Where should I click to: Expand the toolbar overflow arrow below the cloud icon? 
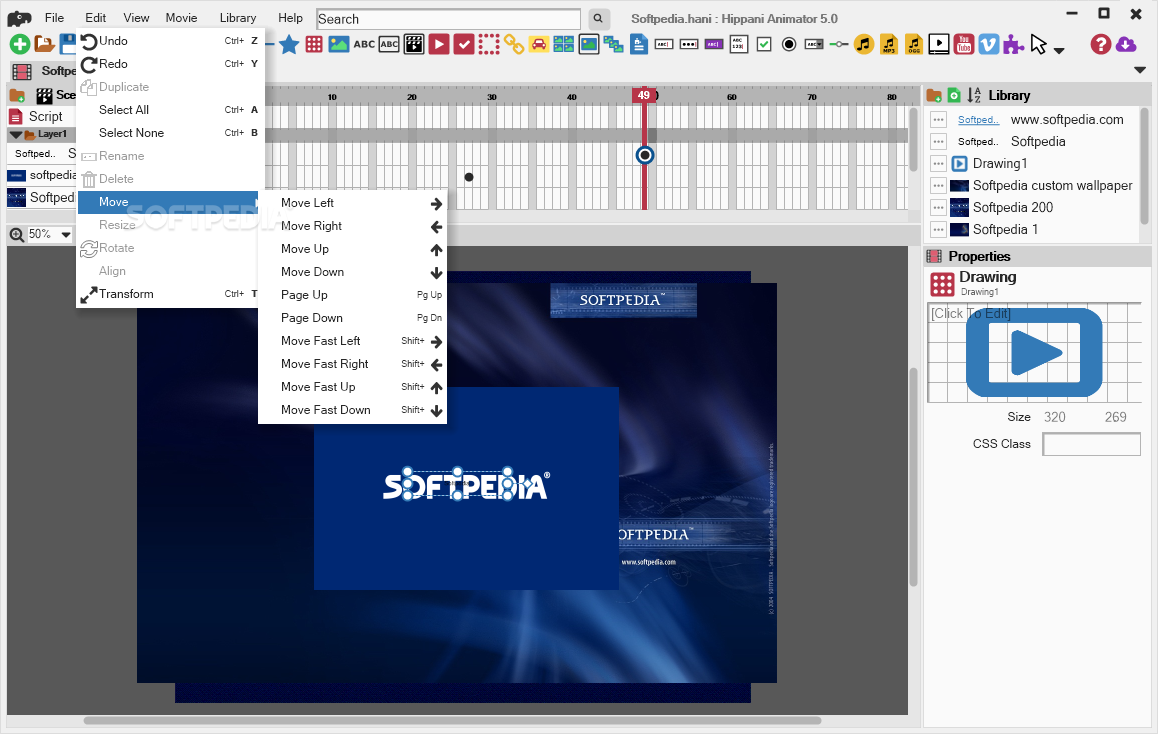click(x=1140, y=70)
